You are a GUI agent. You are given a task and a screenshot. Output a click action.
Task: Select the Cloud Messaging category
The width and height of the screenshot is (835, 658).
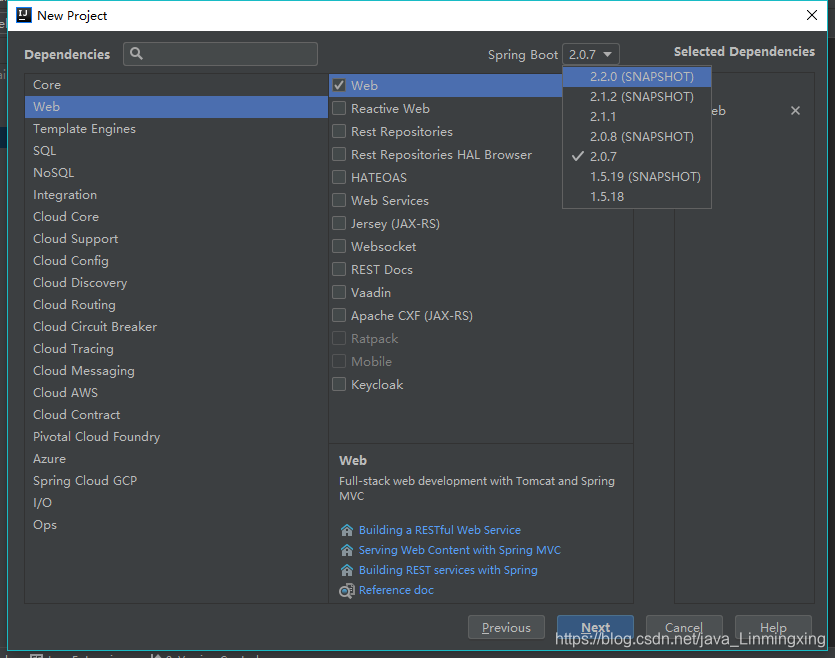(x=176, y=371)
